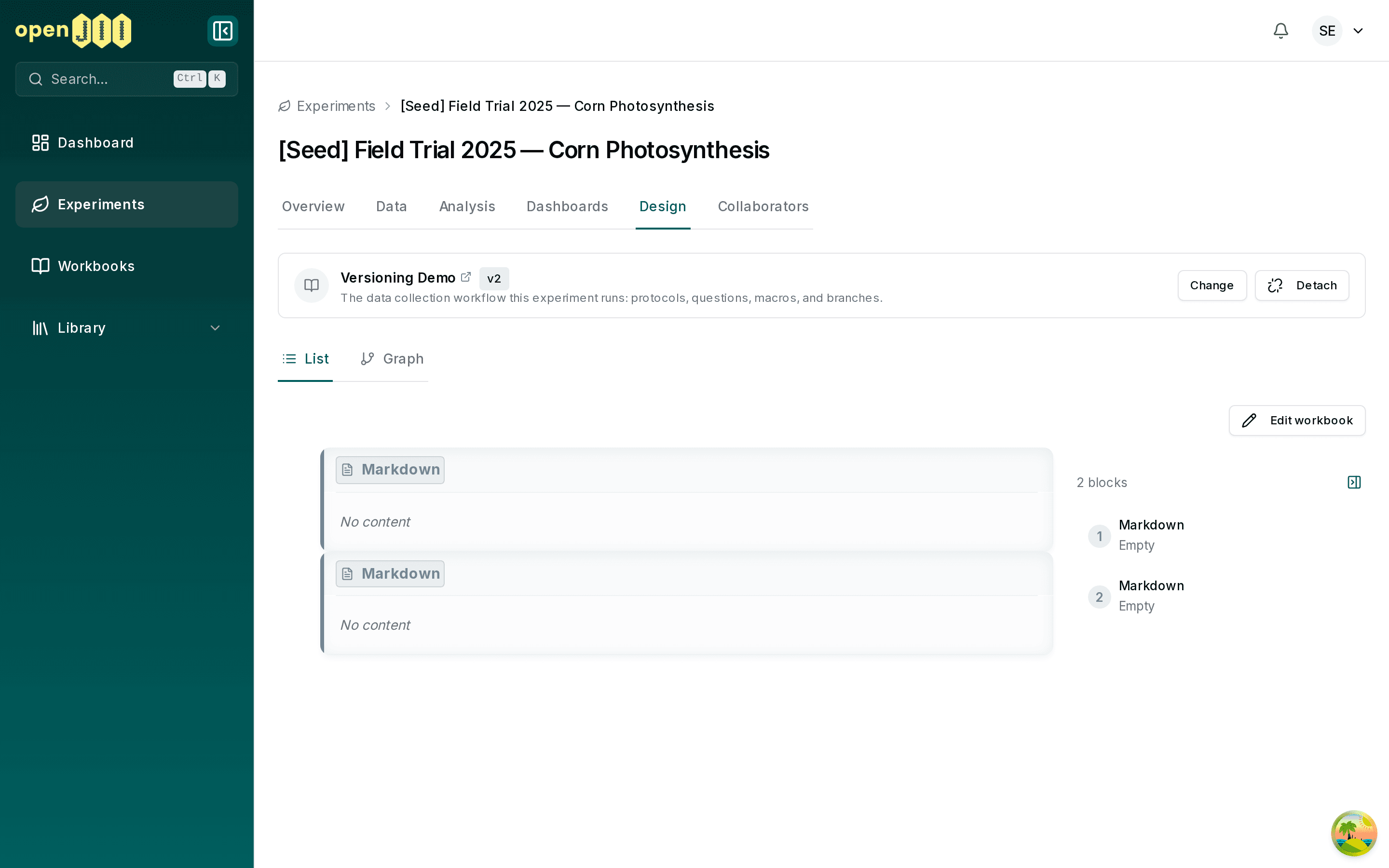Expand the Library section chevron
This screenshot has height=868, width=1389.
[215, 328]
